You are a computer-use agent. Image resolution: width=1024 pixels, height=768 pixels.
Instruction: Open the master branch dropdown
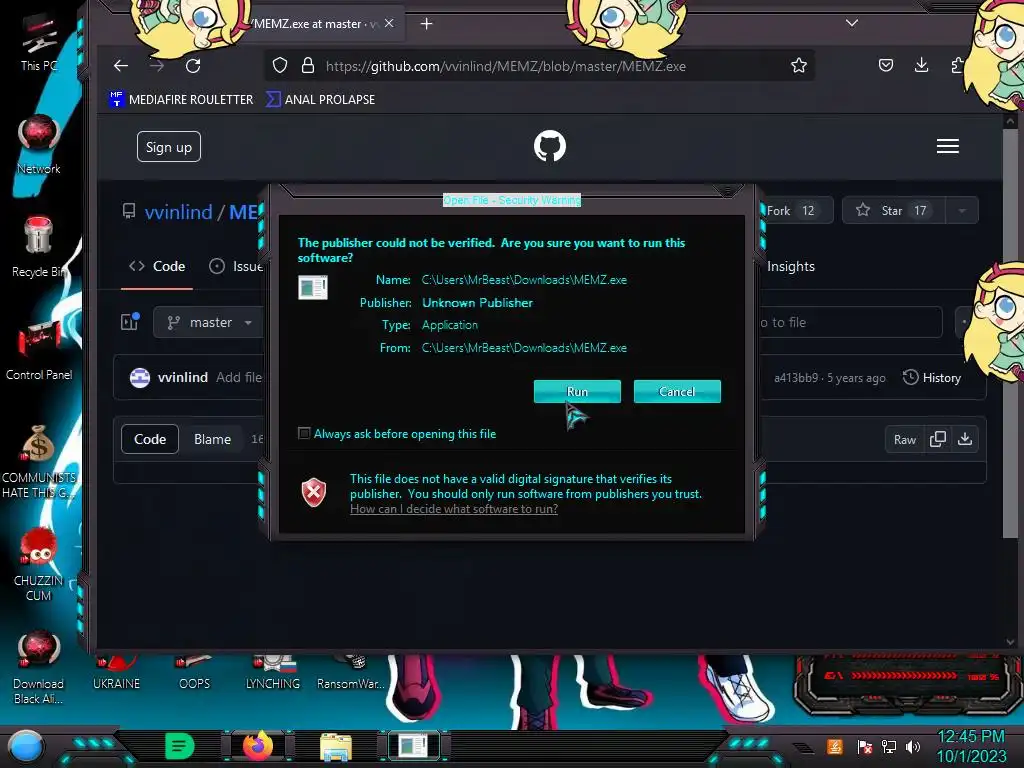click(x=209, y=323)
